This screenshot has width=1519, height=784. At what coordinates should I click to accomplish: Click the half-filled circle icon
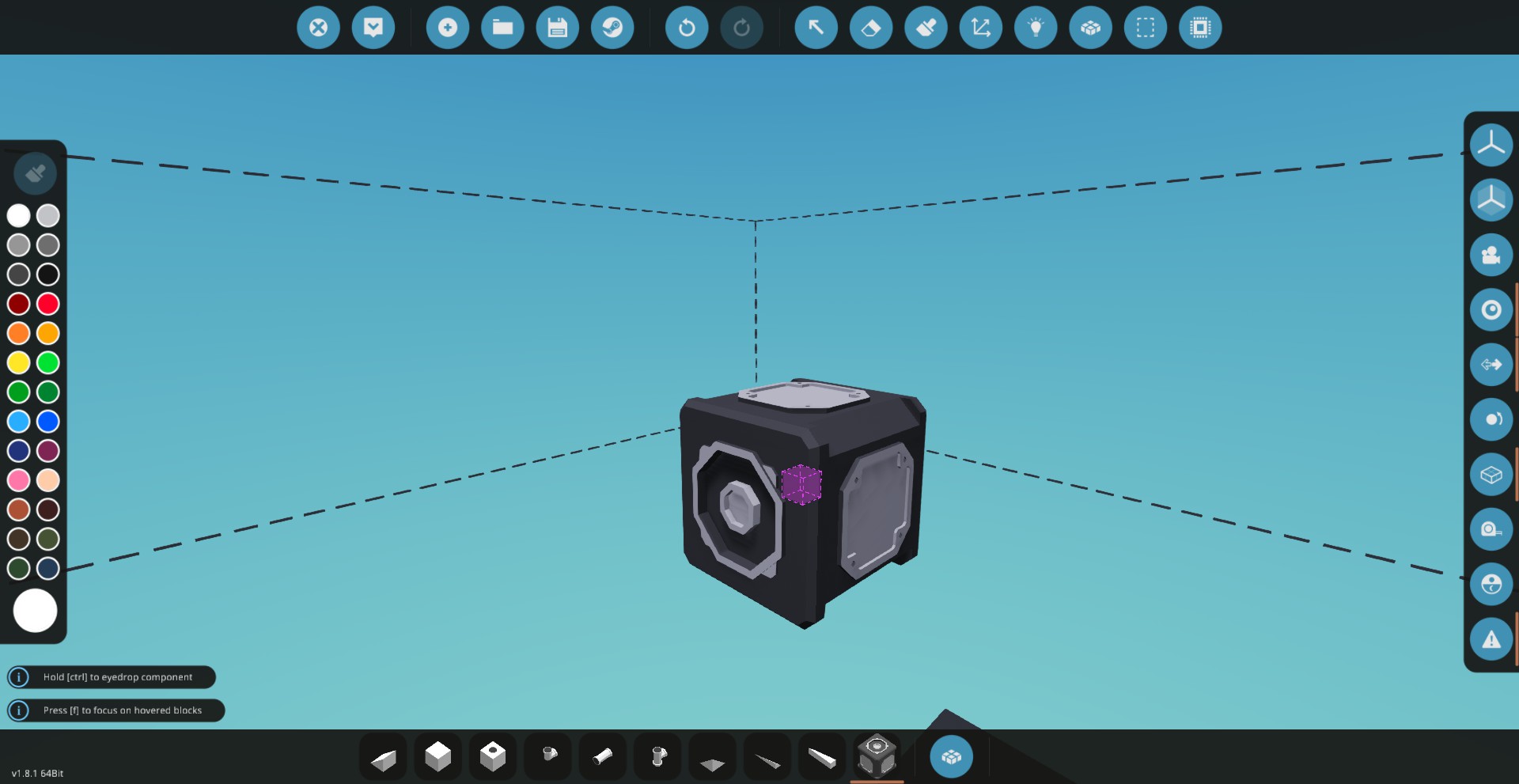click(x=1491, y=585)
